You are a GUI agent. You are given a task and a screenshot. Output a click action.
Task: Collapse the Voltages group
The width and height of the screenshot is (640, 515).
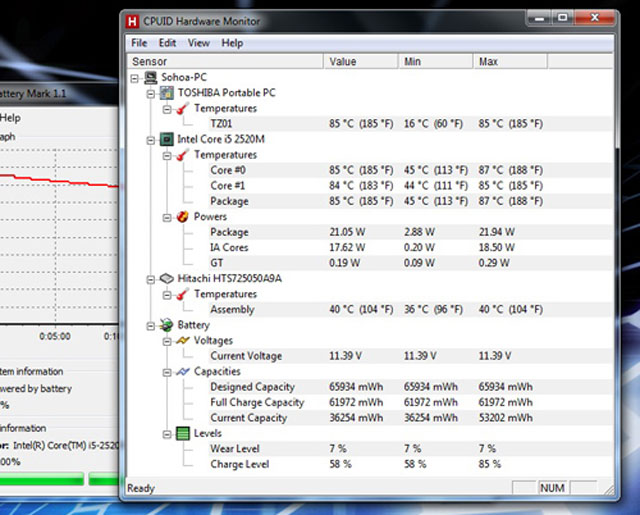click(x=167, y=342)
